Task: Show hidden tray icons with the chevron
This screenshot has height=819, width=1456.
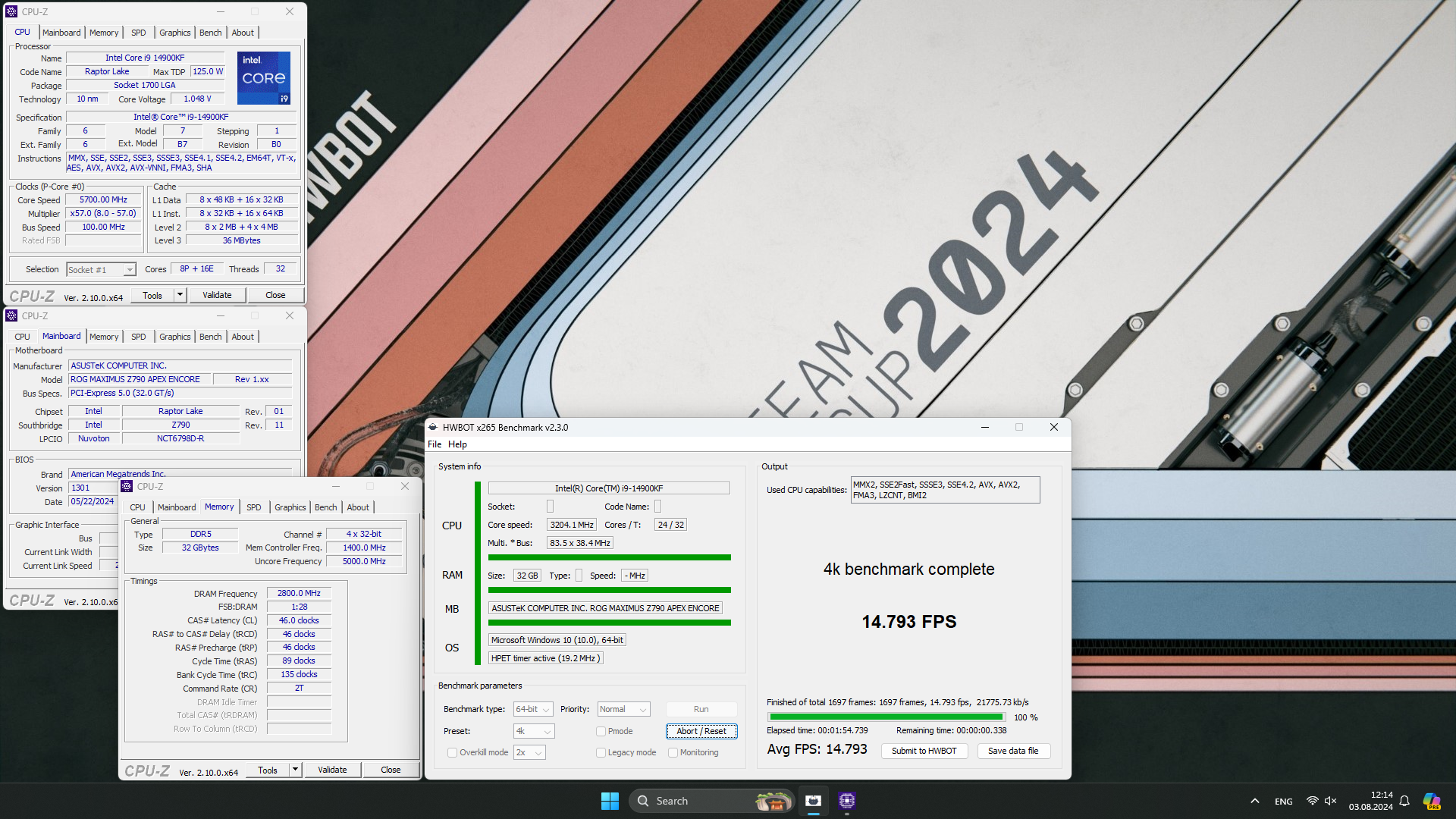Action: click(x=1255, y=801)
